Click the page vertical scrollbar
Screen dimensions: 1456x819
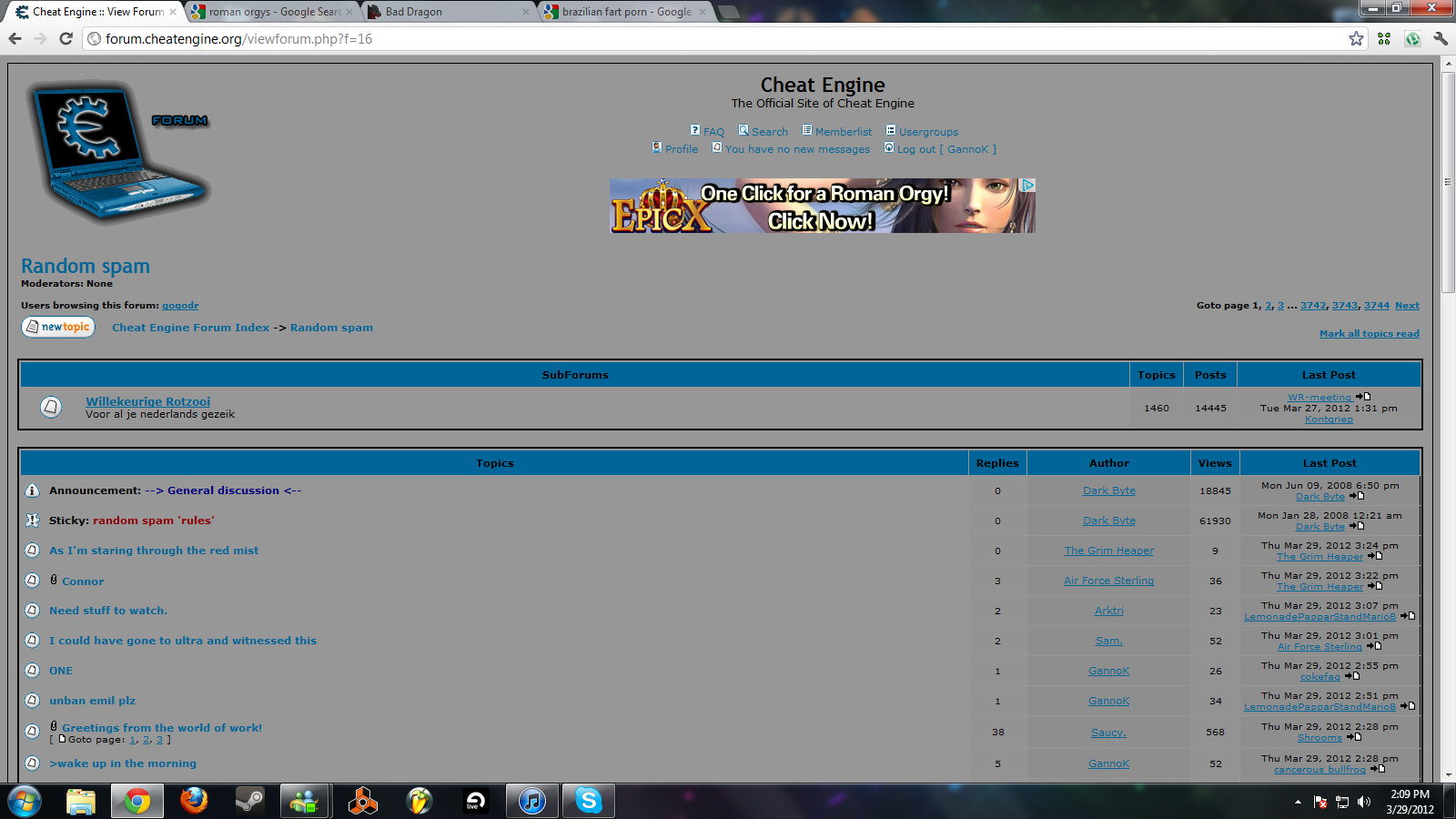point(1448,182)
